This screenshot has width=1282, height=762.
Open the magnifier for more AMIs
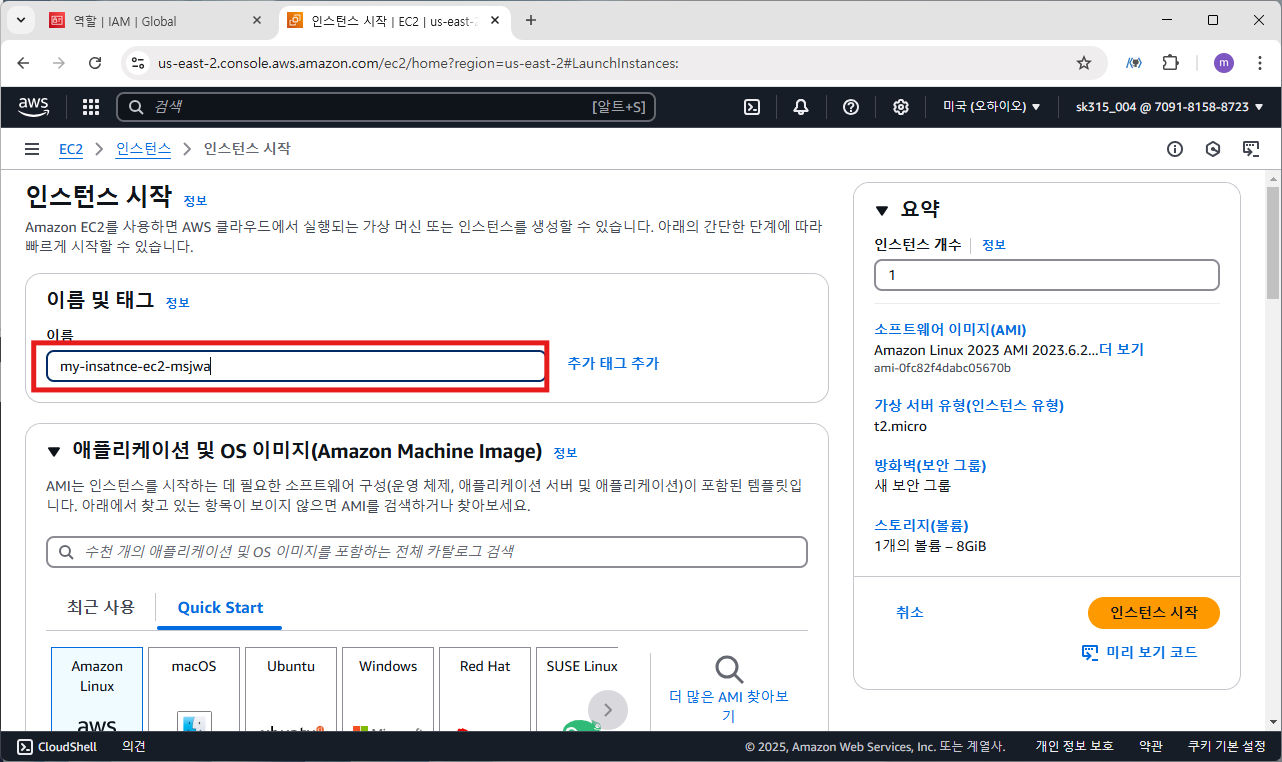coord(729,669)
